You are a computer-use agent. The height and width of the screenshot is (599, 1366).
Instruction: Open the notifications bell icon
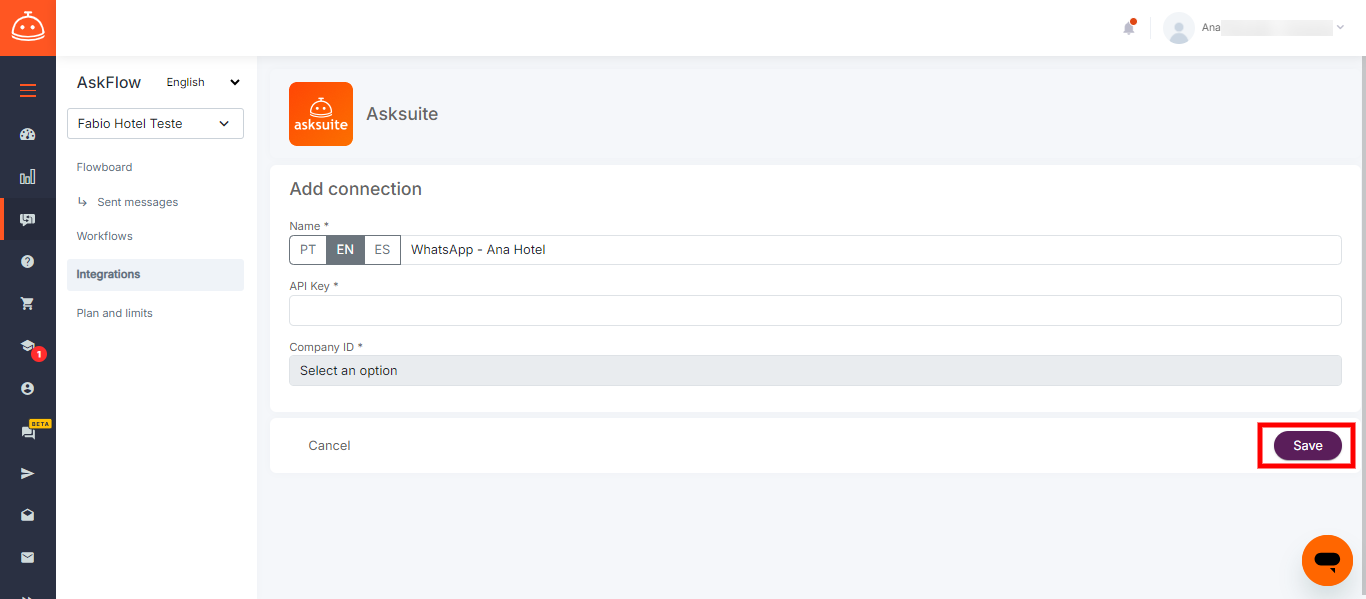click(x=1129, y=28)
